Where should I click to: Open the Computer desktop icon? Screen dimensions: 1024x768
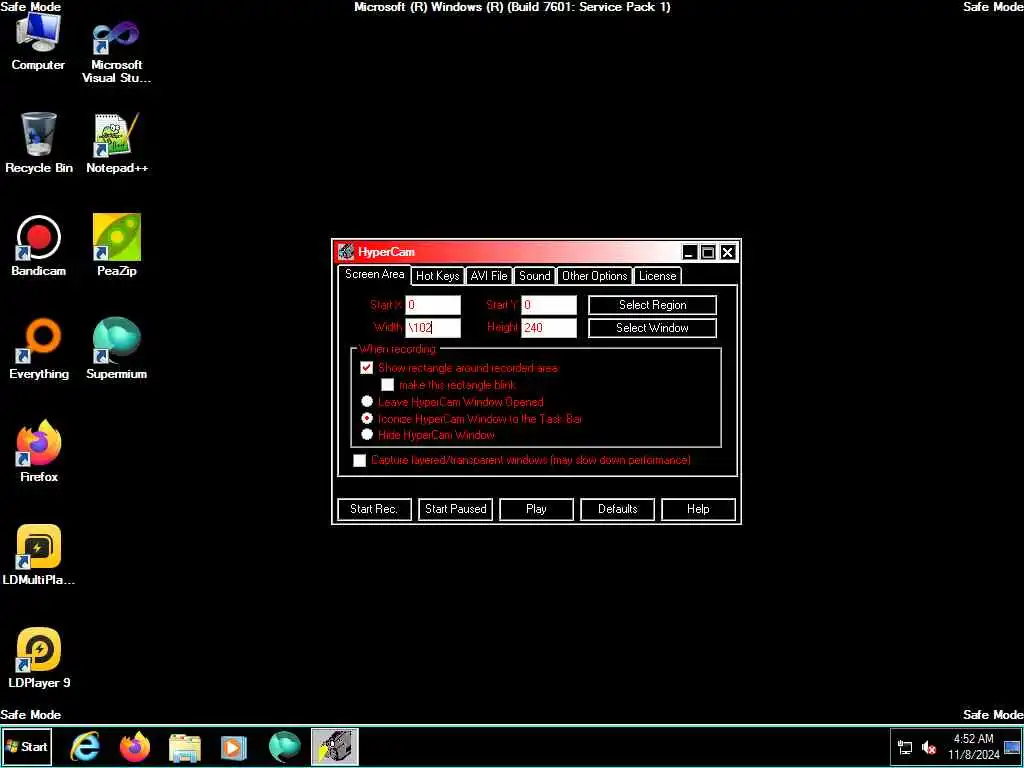pos(38,43)
